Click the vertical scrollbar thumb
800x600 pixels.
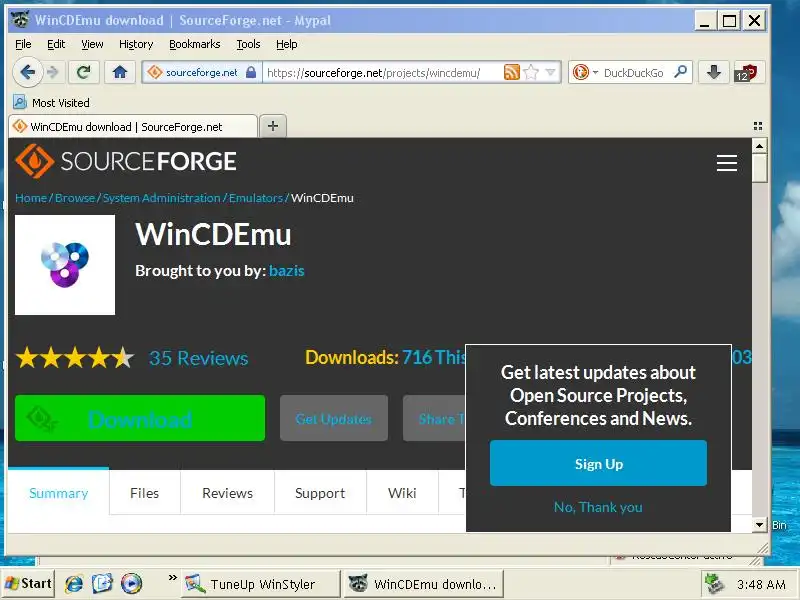pyautogui.click(x=759, y=168)
